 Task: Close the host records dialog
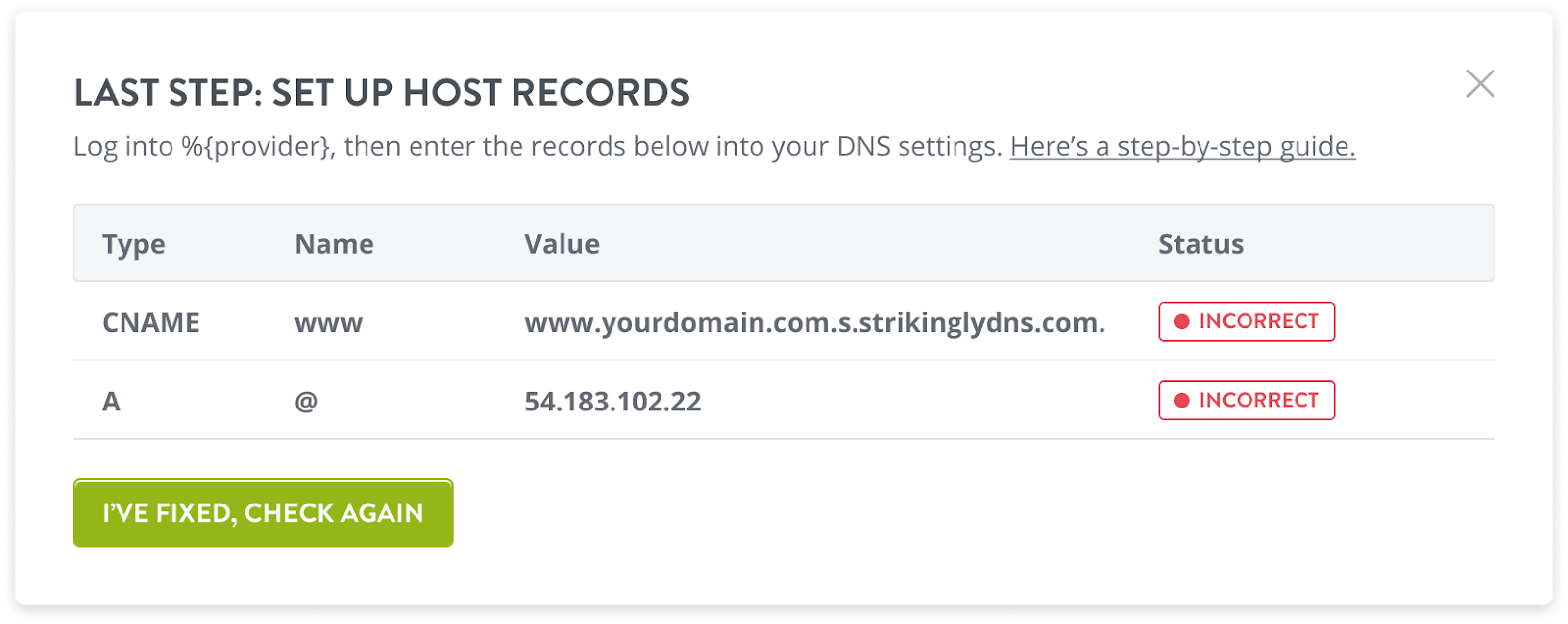click(1480, 83)
